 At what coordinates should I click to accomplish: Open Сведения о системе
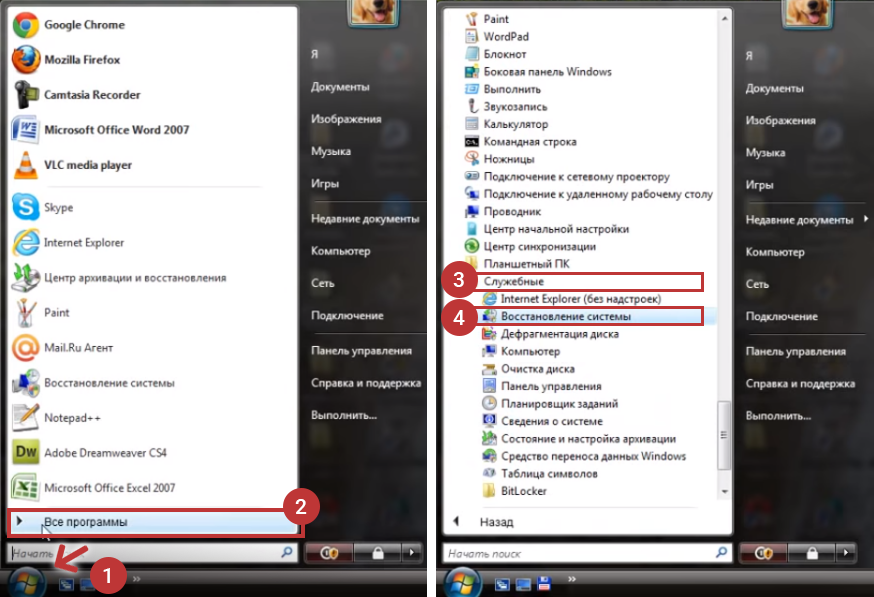(542, 421)
